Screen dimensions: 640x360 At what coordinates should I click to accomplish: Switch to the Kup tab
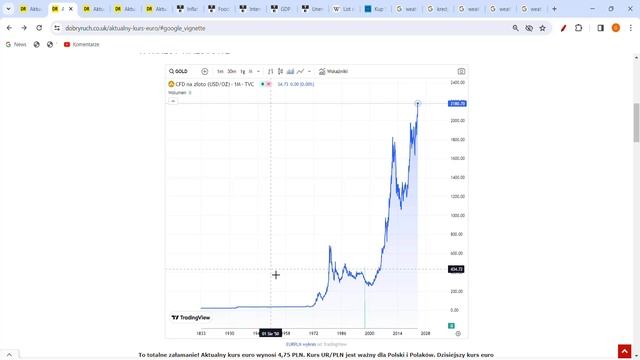tap(375, 9)
